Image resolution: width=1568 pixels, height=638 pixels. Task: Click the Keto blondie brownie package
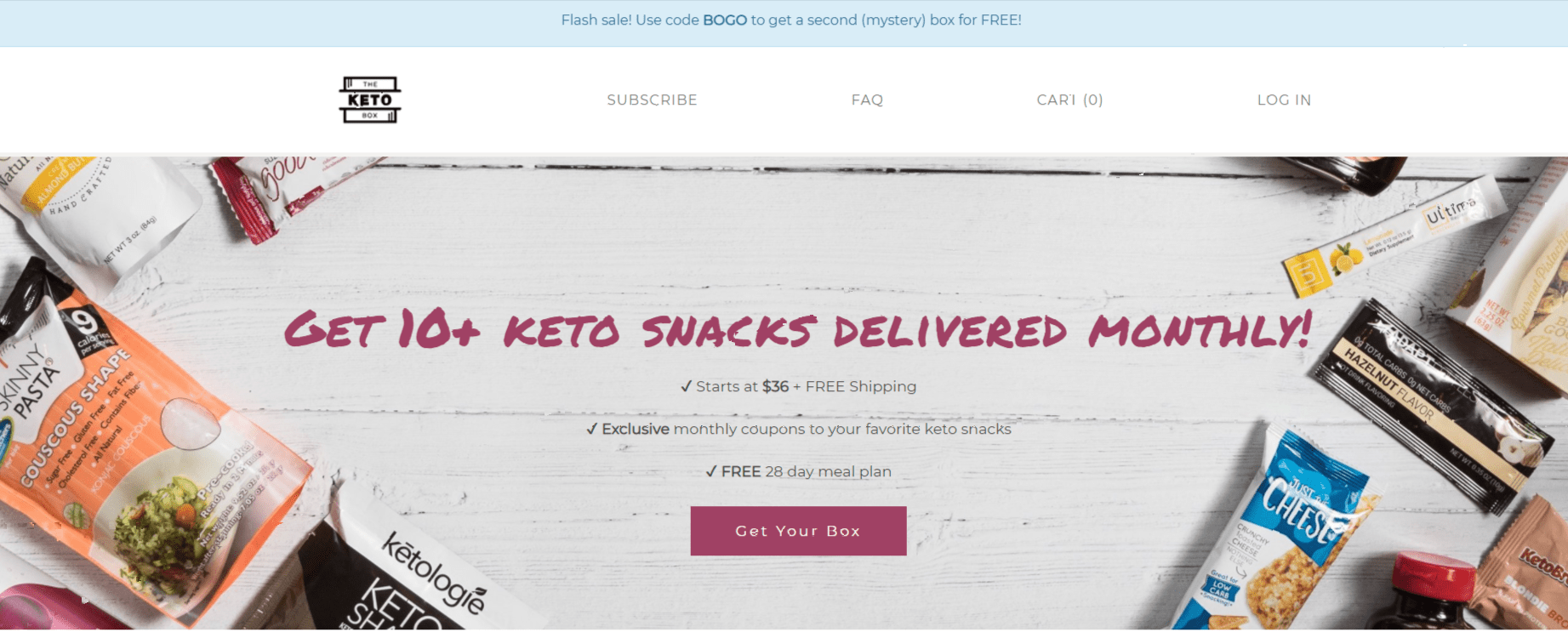click(1527, 570)
